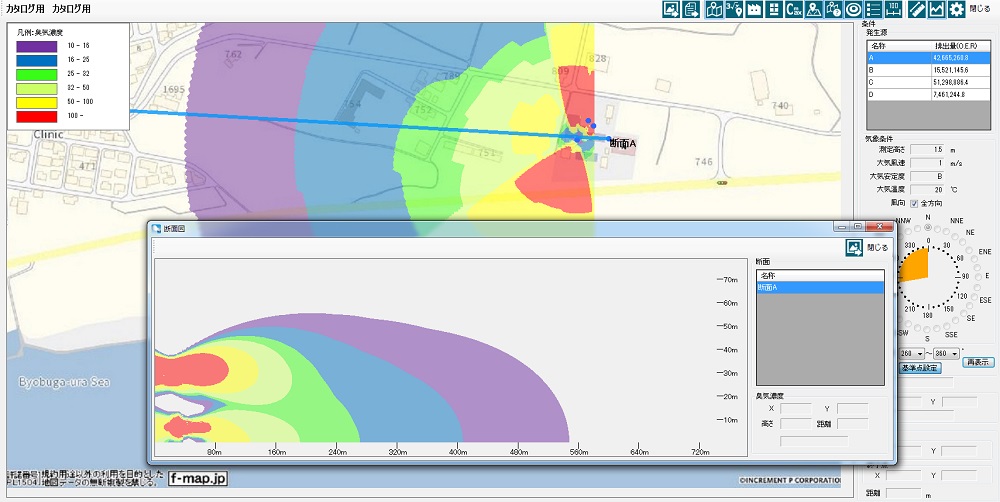Viewport: 1000px width, 502px height.
Task: Click the 大気安定度 field showing B
Action: (x=929, y=176)
